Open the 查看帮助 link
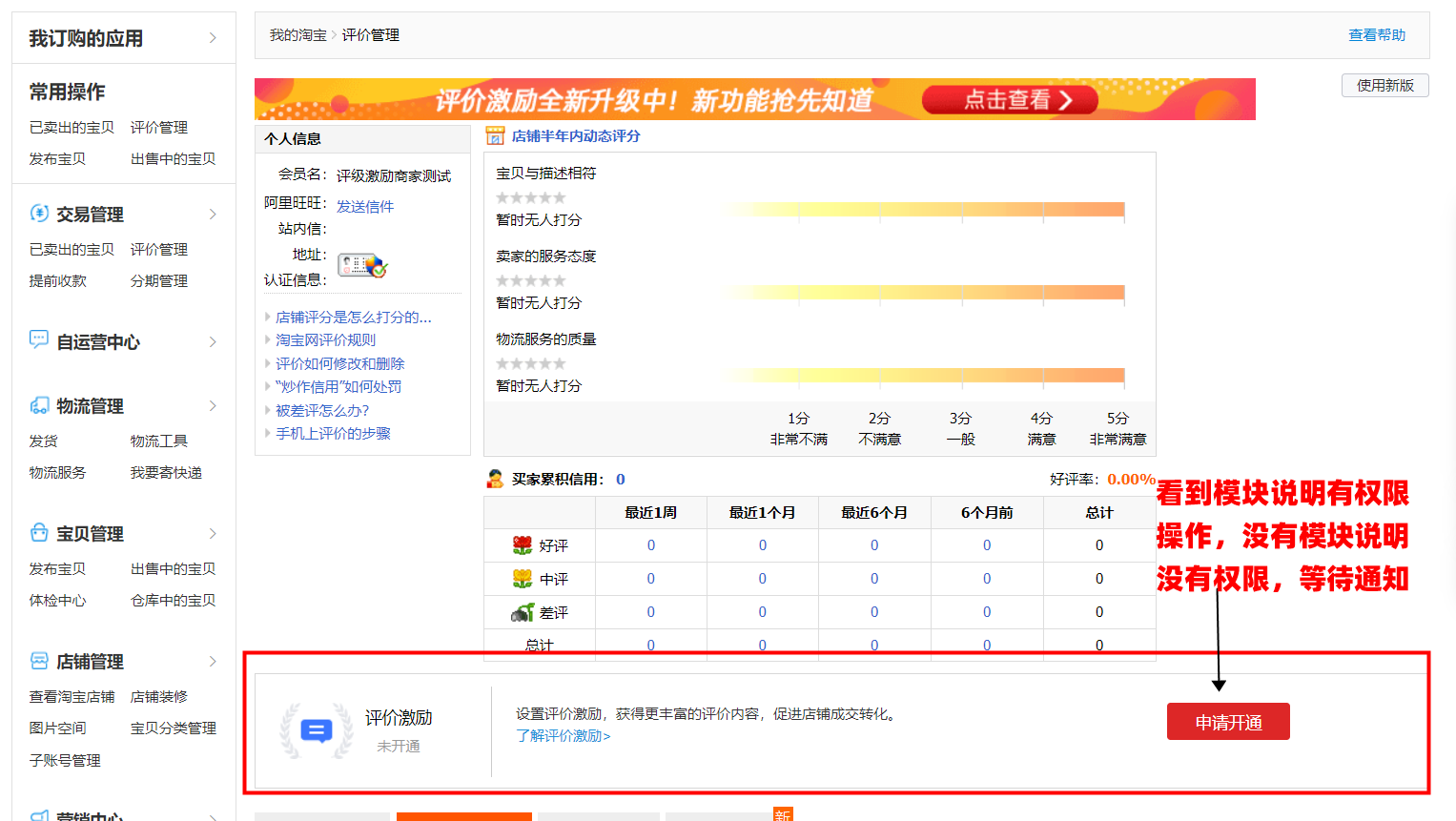The height and width of the screenshot is (821, 1456). [1377, 34]
